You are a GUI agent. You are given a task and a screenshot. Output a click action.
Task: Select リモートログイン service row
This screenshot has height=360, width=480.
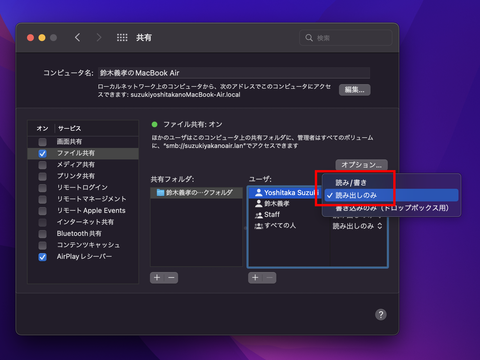click(x=83, y=188)
